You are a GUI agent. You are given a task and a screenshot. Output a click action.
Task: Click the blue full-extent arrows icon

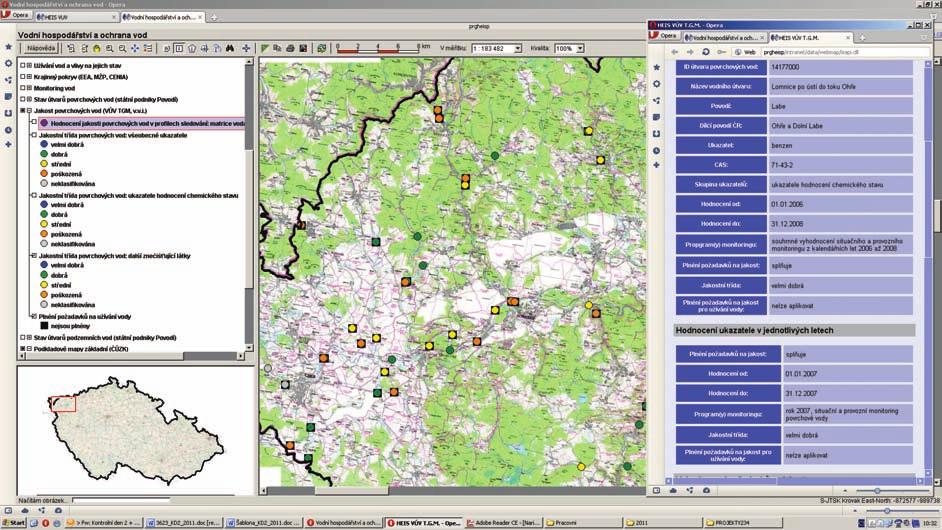[135, 48]
